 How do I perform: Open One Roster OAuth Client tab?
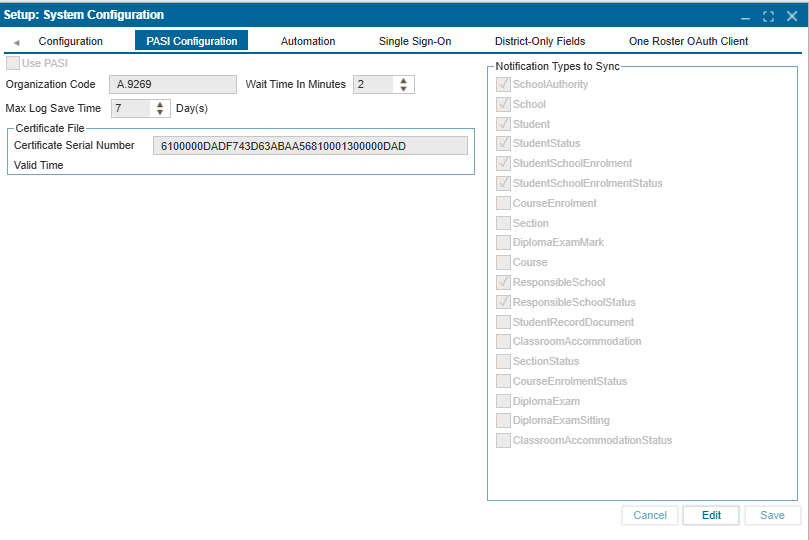click(x=688, y=41)
